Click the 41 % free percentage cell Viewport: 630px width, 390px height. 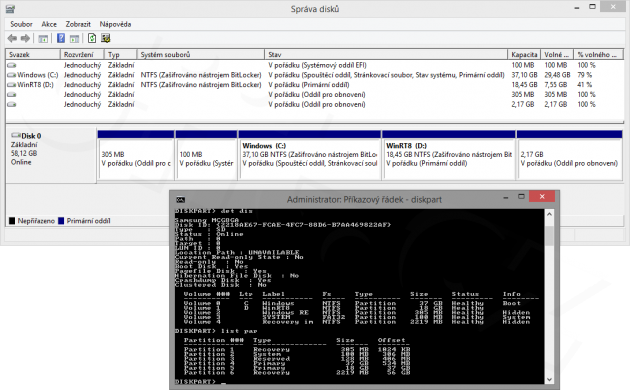point(585,85)
